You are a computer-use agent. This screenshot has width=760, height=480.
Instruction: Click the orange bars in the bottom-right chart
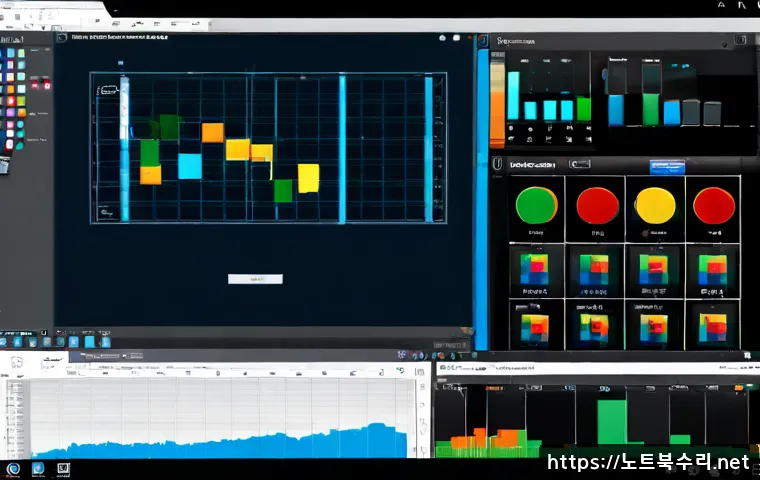485,438
